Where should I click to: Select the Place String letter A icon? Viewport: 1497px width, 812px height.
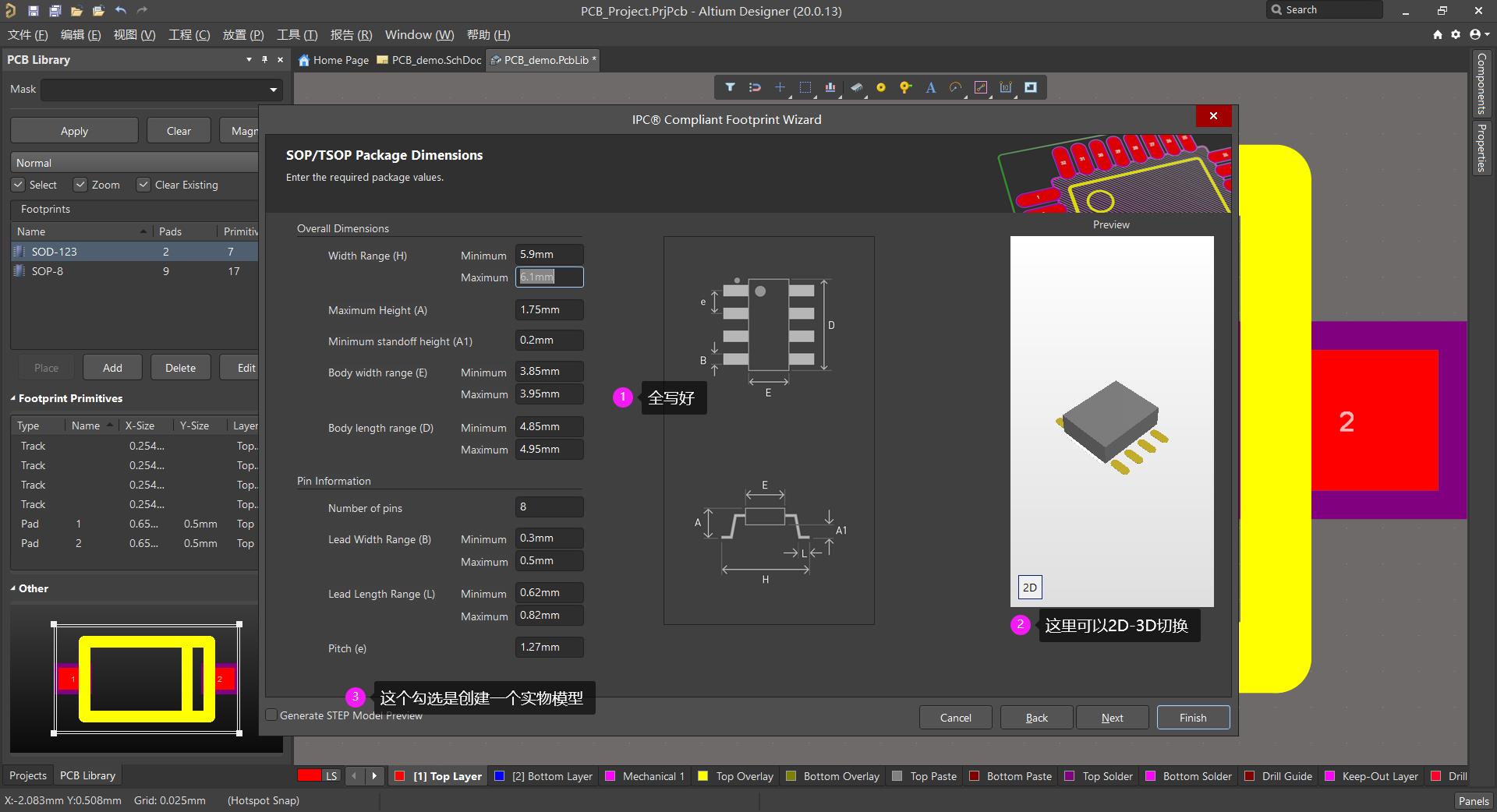[x=930, y=87]
